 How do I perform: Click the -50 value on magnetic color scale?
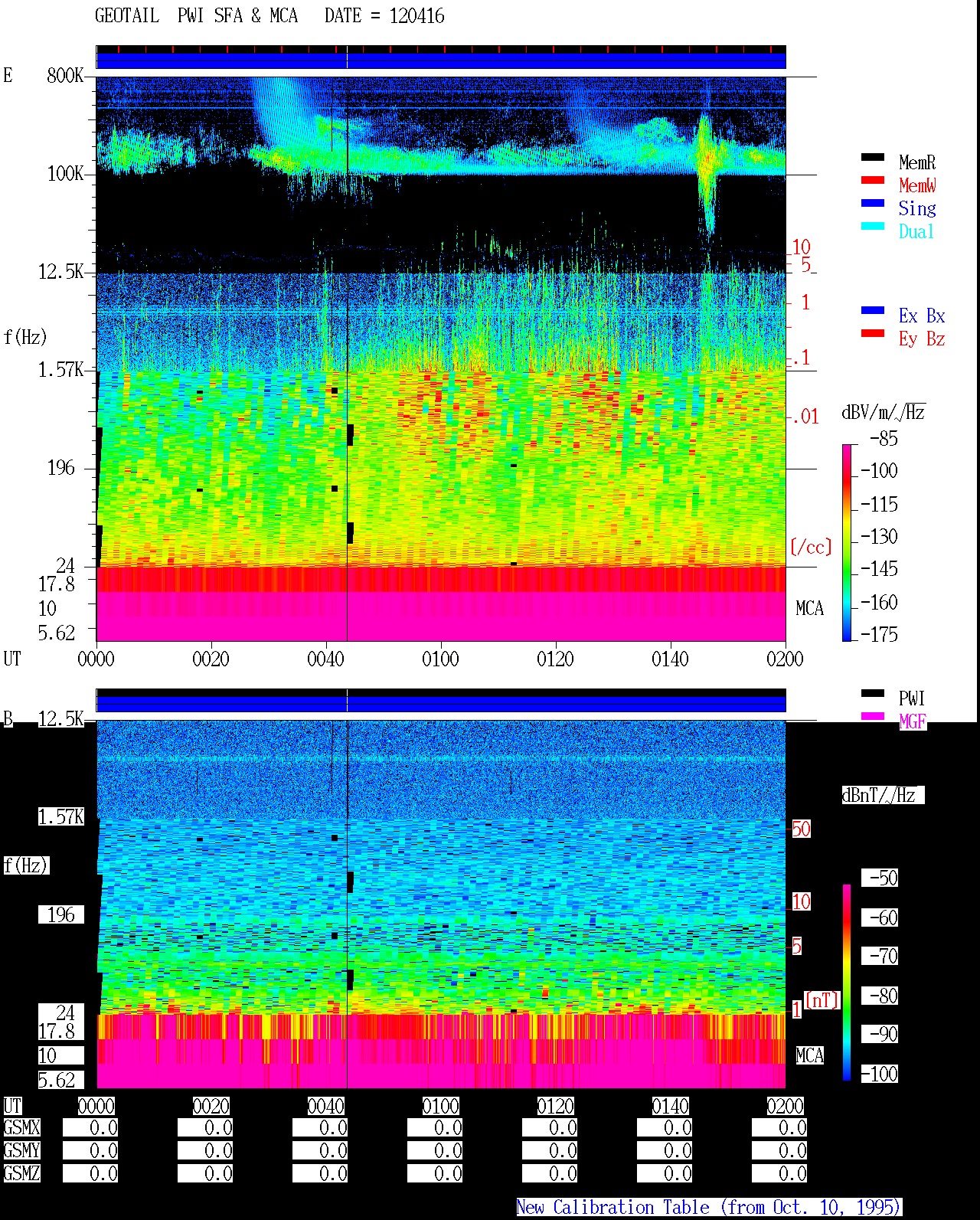click(880, 878)
